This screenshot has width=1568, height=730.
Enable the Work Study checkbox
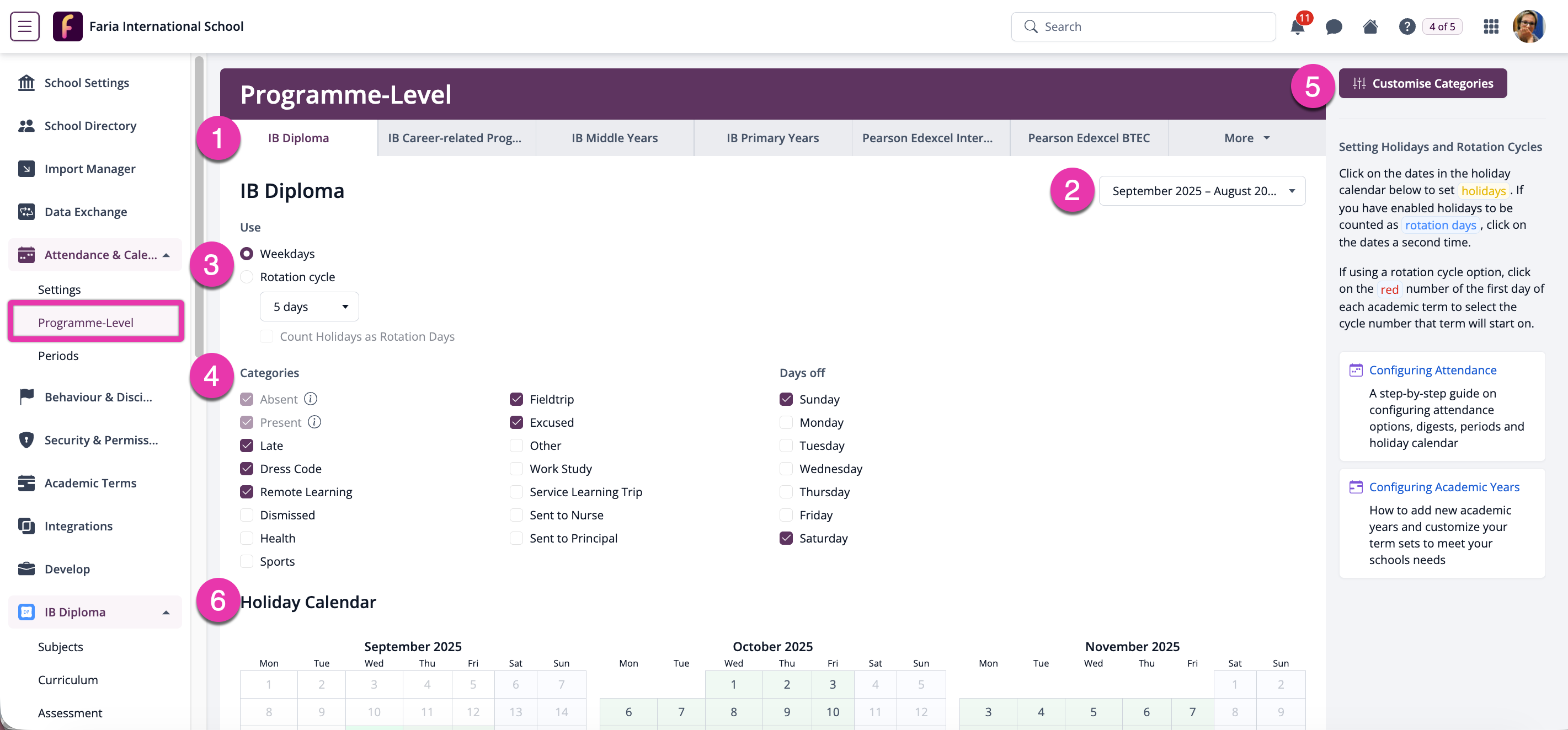click(516, 469)
